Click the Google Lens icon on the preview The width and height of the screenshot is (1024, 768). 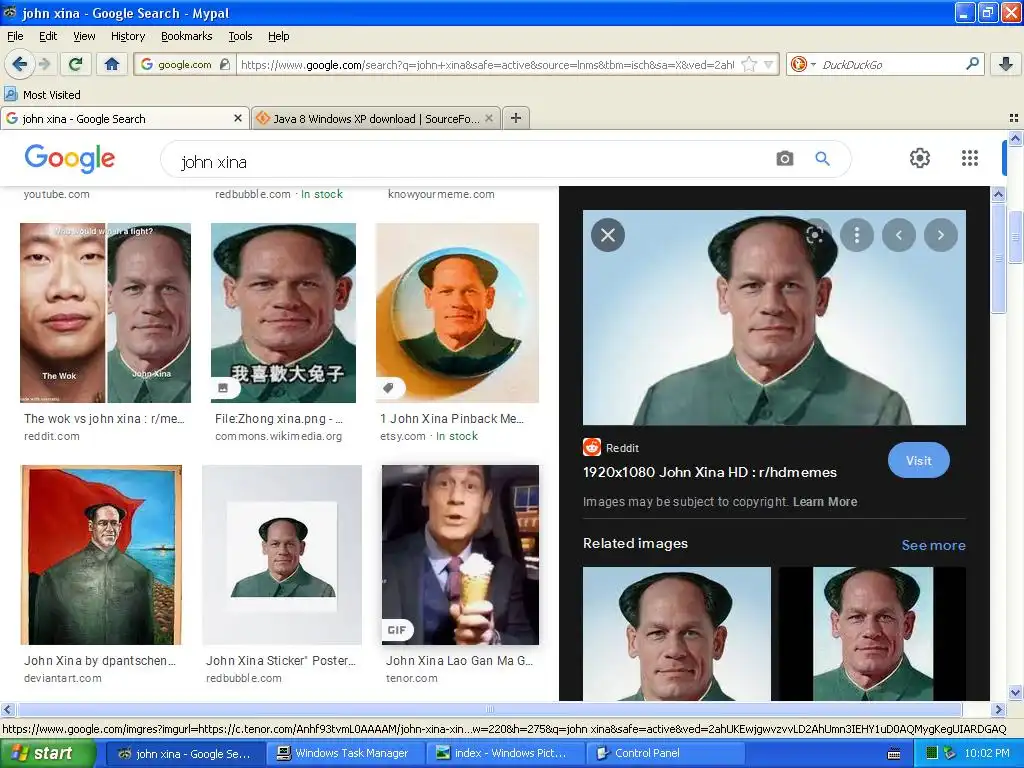point(815,235)
